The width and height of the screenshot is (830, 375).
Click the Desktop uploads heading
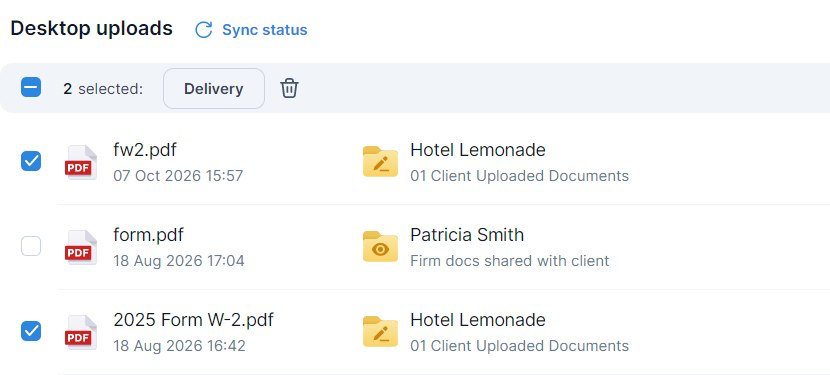(92, 28)
